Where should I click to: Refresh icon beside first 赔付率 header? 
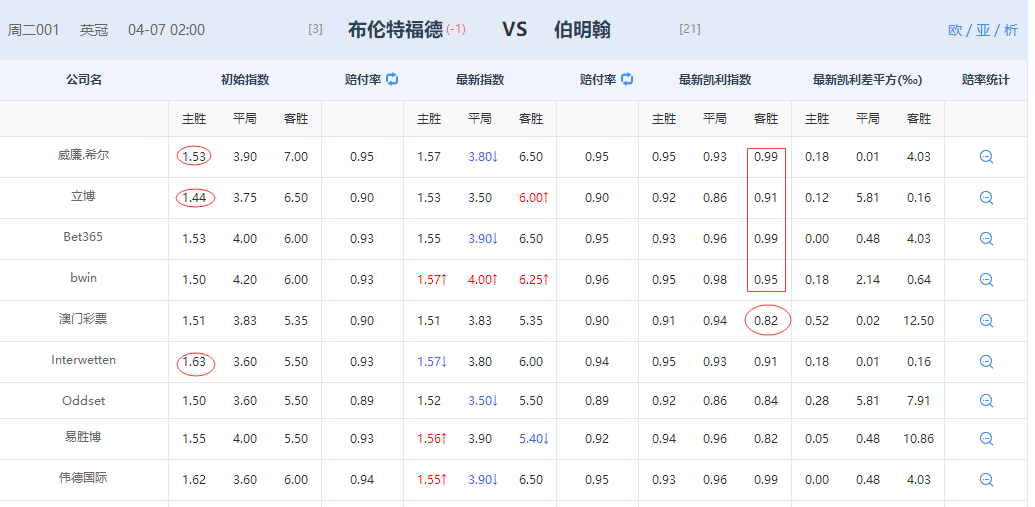point(392,79)
